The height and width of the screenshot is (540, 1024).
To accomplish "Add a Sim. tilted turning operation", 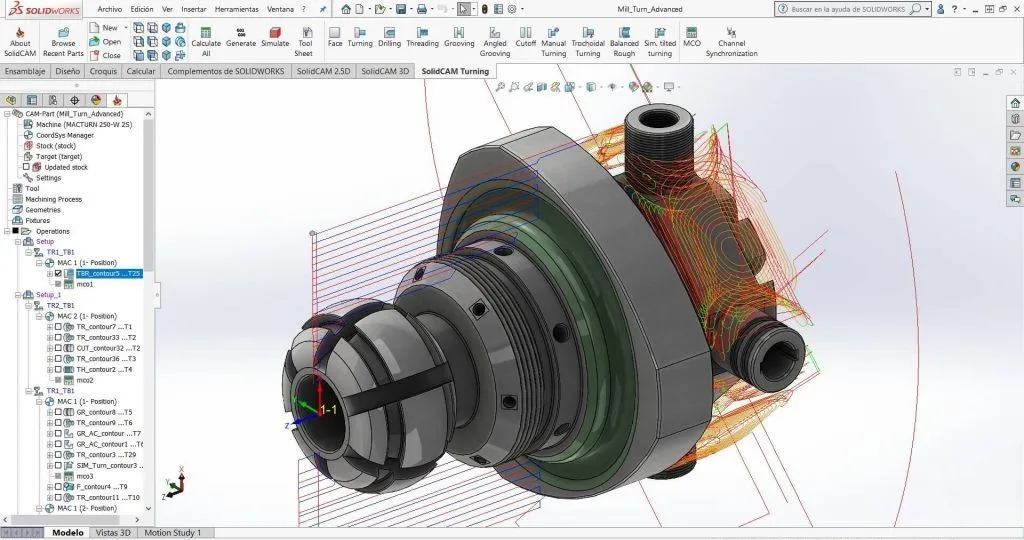I will [x=660, y=42].
